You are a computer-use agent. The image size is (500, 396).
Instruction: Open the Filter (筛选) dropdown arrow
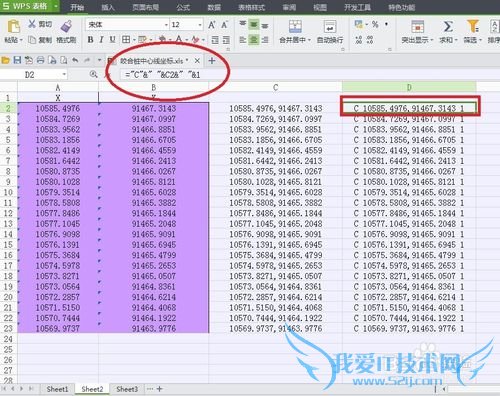(480, 40)
